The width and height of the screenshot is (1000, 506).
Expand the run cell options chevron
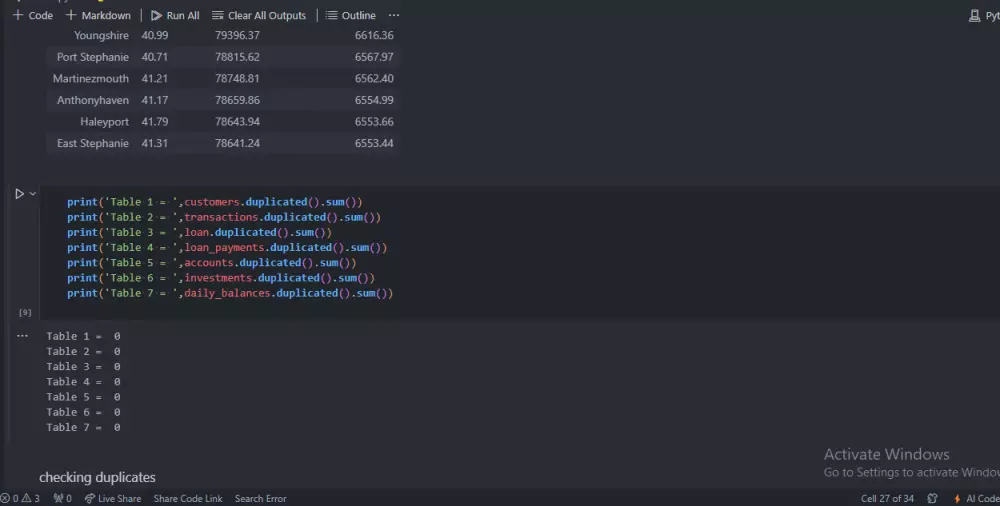tap(33, 193)
